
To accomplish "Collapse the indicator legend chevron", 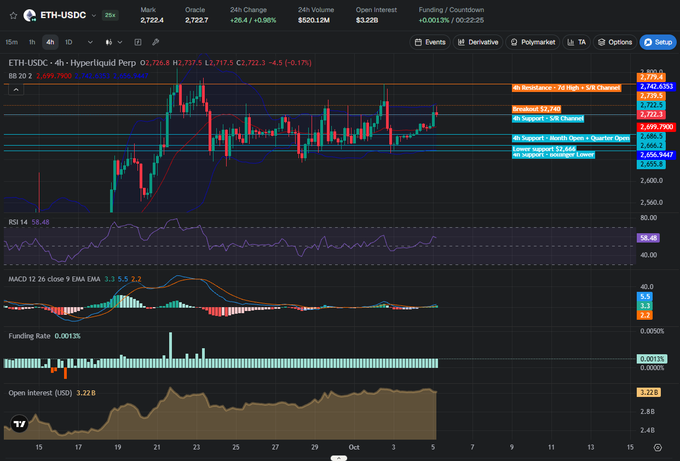I will point(16,90).
